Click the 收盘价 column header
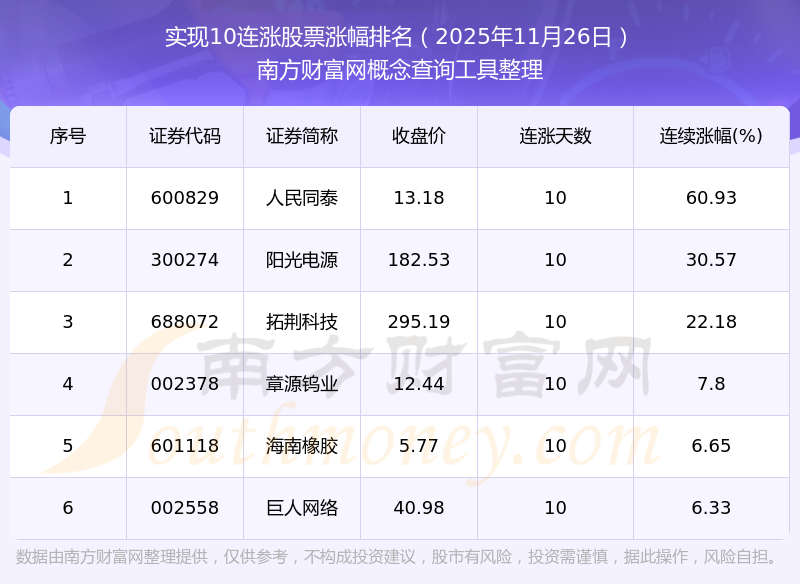 click(419, 136)
